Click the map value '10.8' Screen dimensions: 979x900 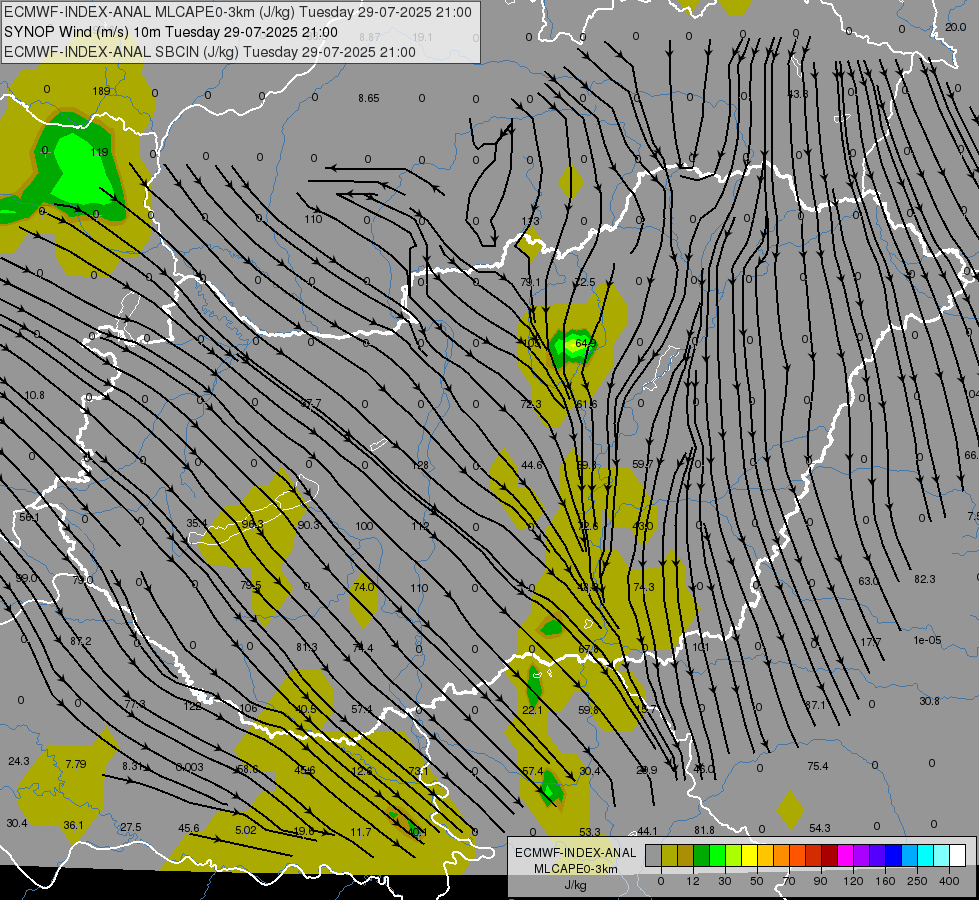coord(34,395)
